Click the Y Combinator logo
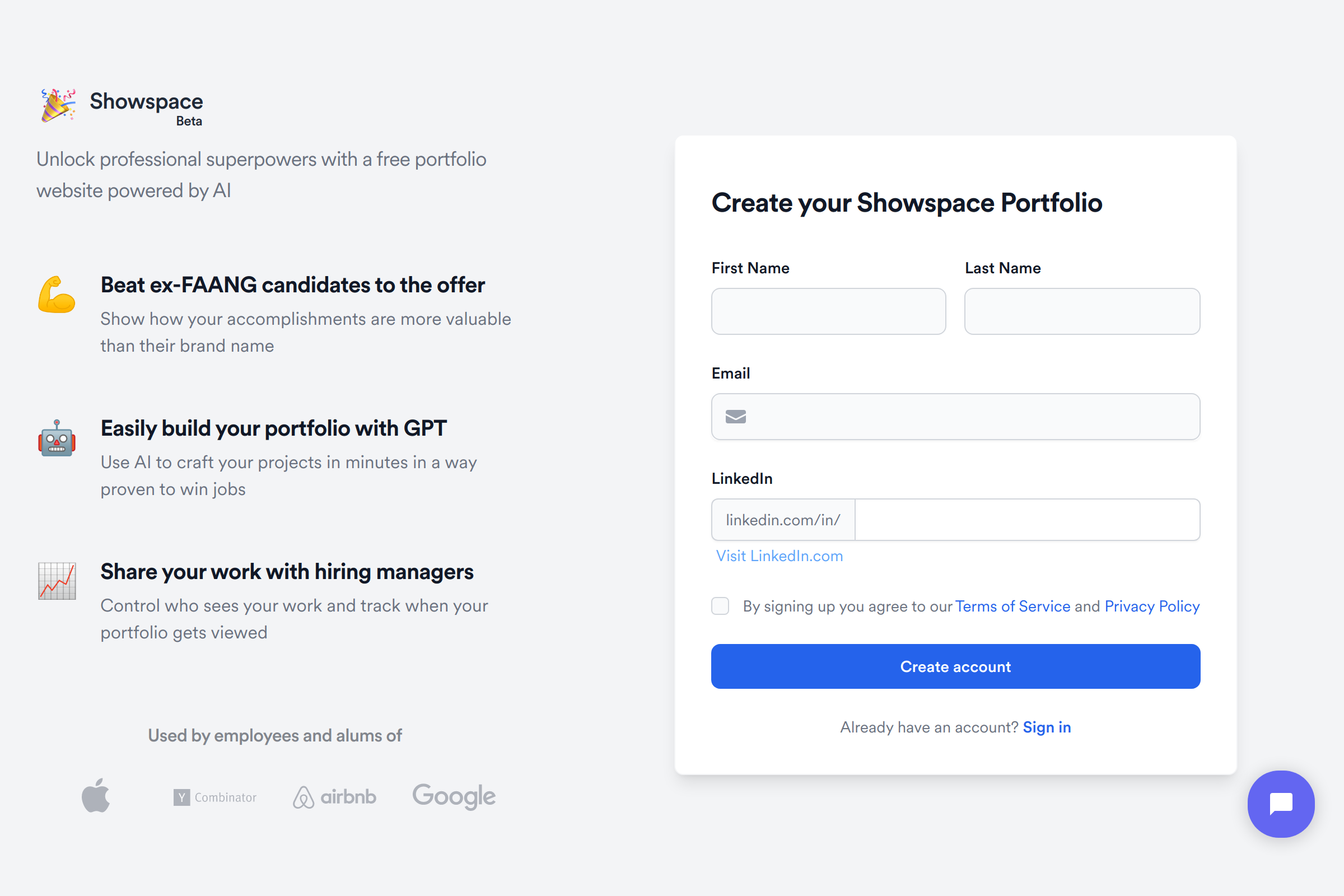1344x896 pixels. (215, 797)
